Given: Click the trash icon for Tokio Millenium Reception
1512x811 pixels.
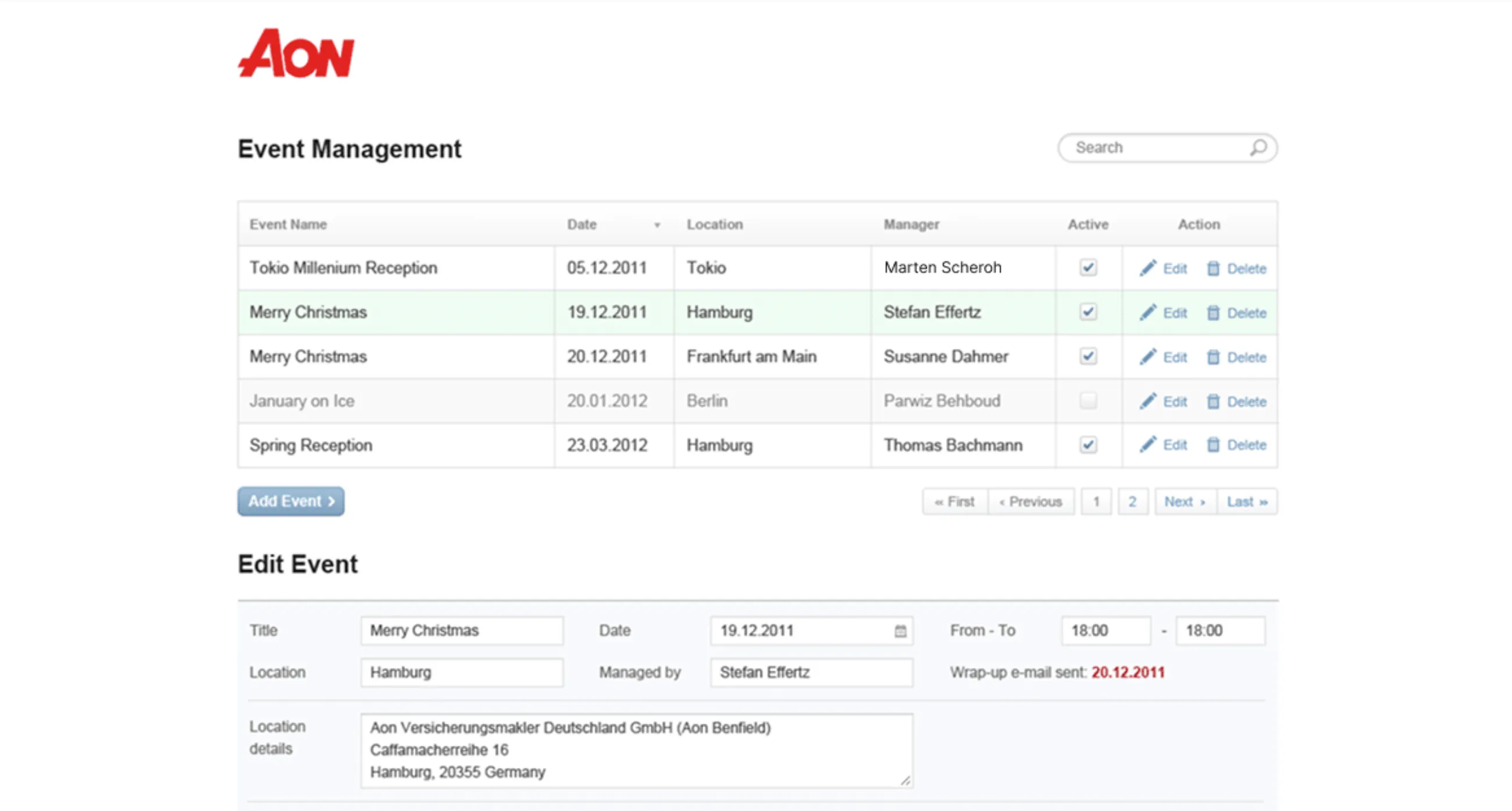Looking at the screenshot, I should tap(1213, 268).
